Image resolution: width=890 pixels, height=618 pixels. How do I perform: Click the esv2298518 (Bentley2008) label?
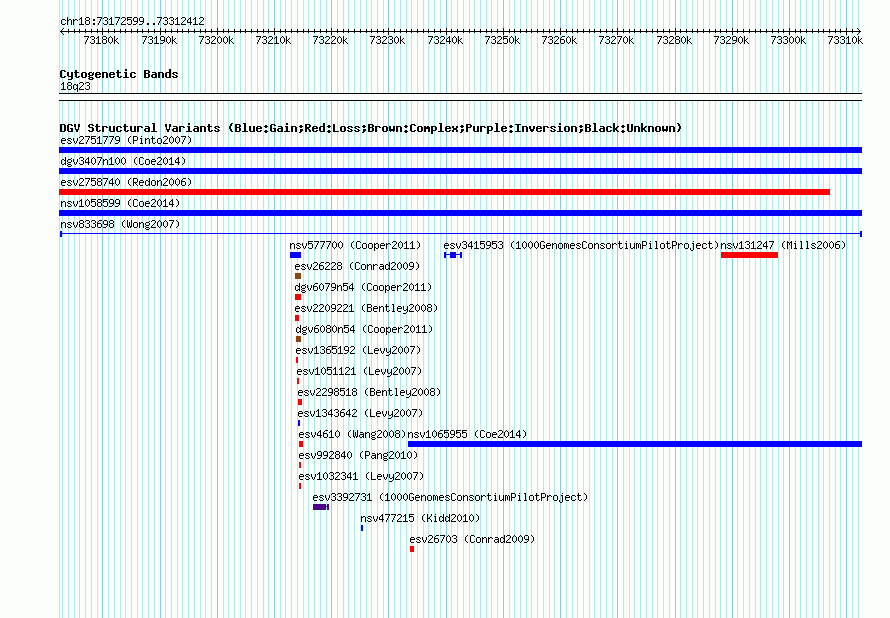coord(370,392)
